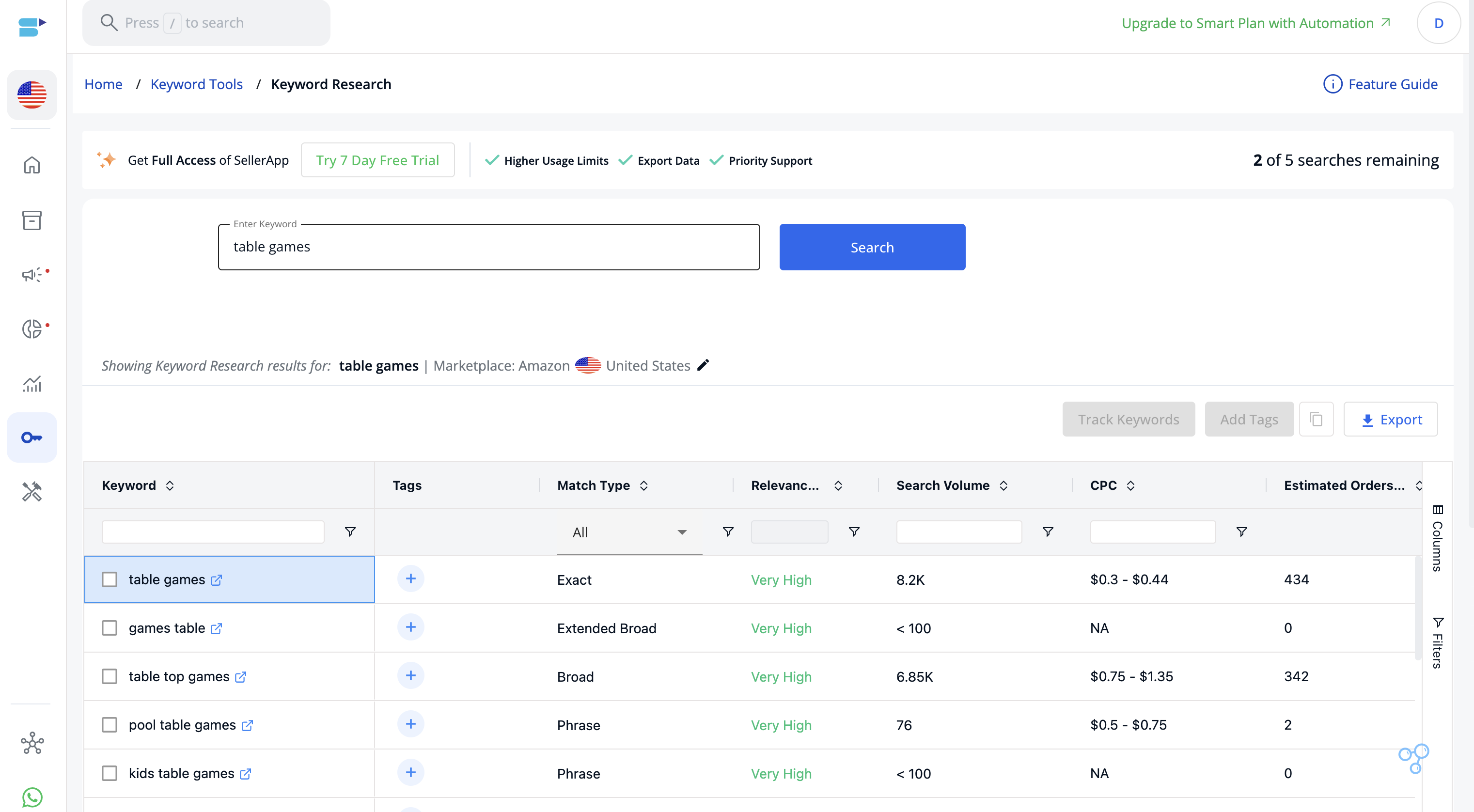Open Search Volume filter funnel
The height and width of the screenshot is (812, 1474).
click(1048, 532)
